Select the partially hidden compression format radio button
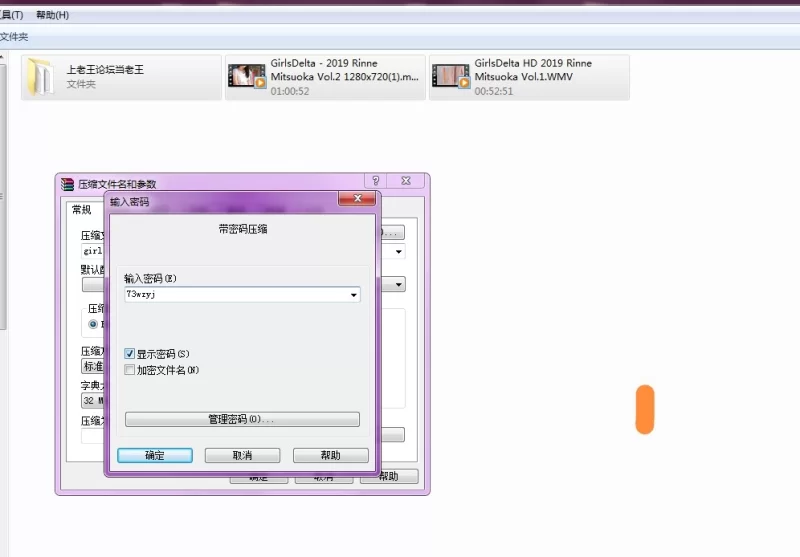 [x=94, y=324]
